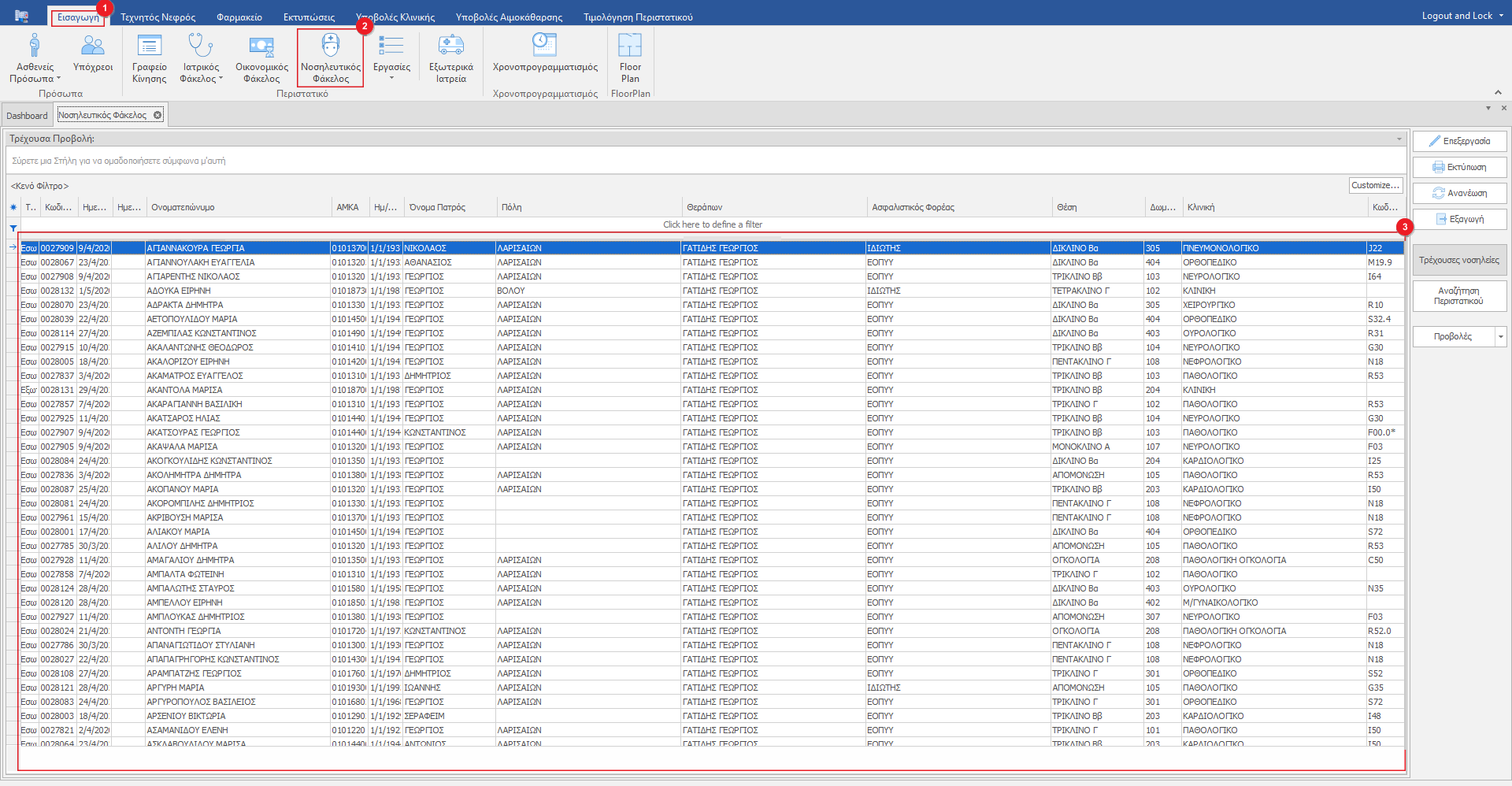
Task: Close the Νοσηλευτικός Φάκελος tab
Action: tap(157, 115)
